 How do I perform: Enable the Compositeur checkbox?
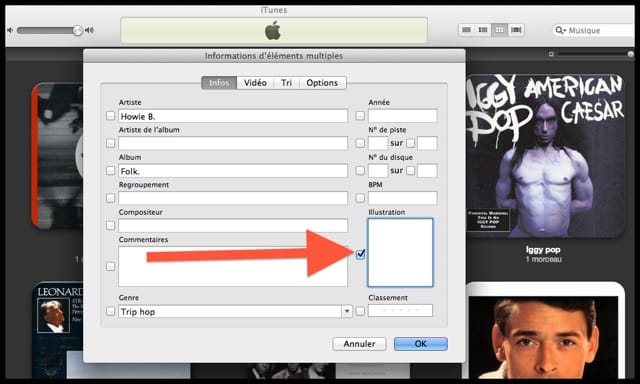tap(110, 225)
